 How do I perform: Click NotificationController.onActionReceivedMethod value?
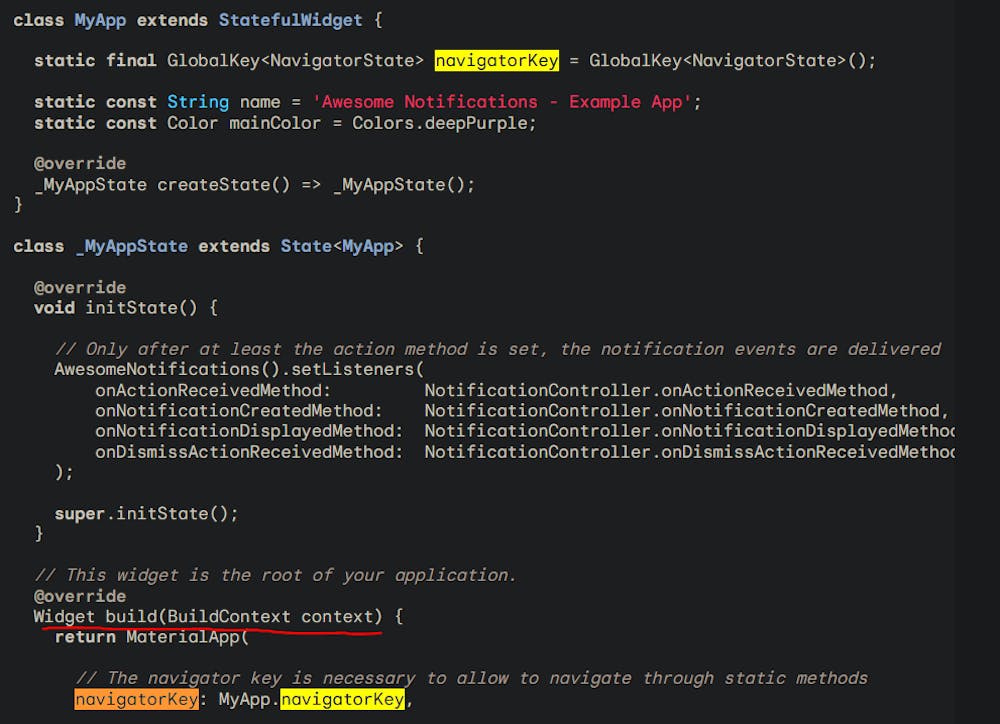(x=656, y=390)
